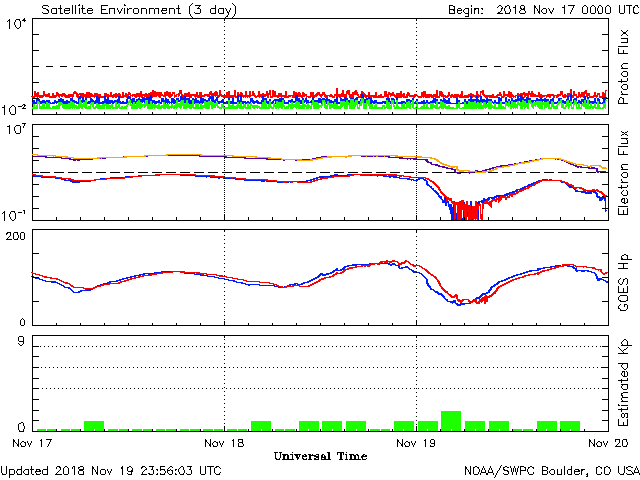This screenshot has width=640, height=480.
Task: Click the 'Proton Flux' axis label
Action: tap(623, 67)
